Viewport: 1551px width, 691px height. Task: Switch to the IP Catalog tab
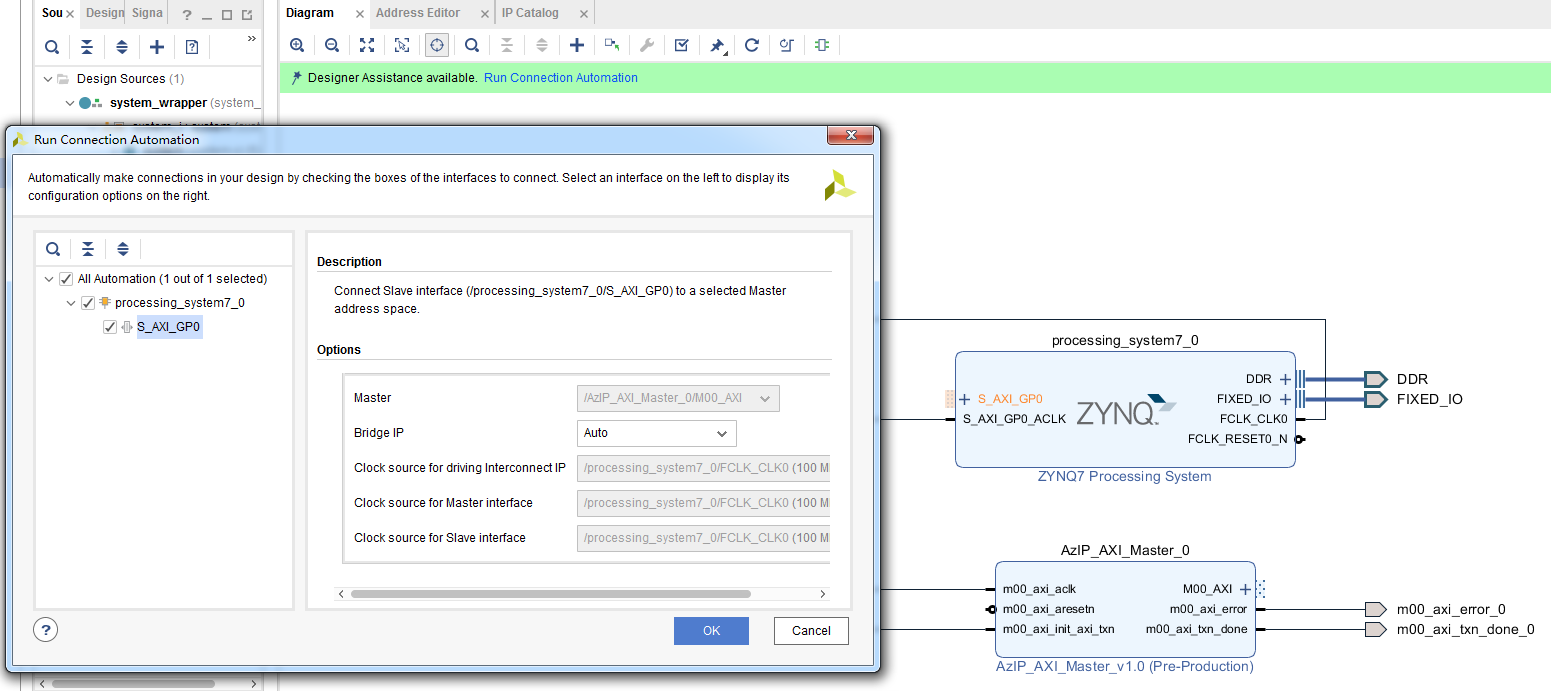point(530,13)
